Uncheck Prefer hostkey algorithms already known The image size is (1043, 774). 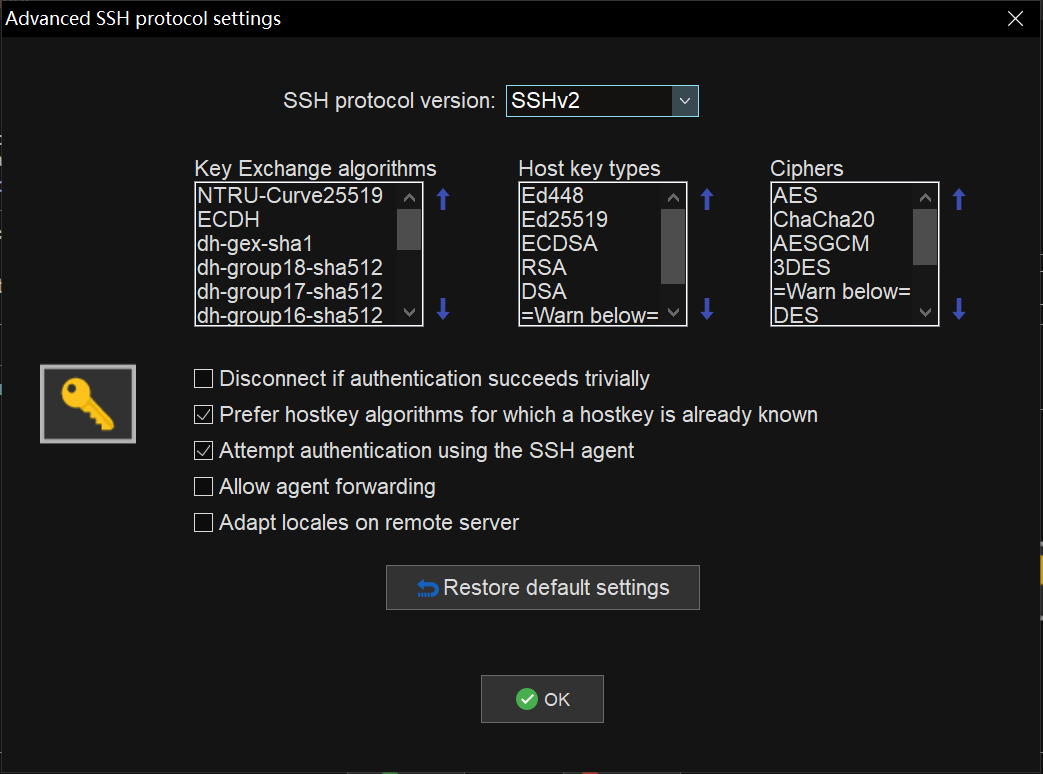[x=204, y=415]
